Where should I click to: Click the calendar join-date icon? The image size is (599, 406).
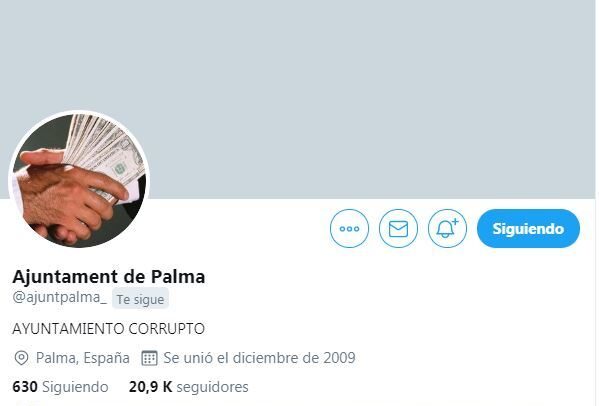[149, 358]
